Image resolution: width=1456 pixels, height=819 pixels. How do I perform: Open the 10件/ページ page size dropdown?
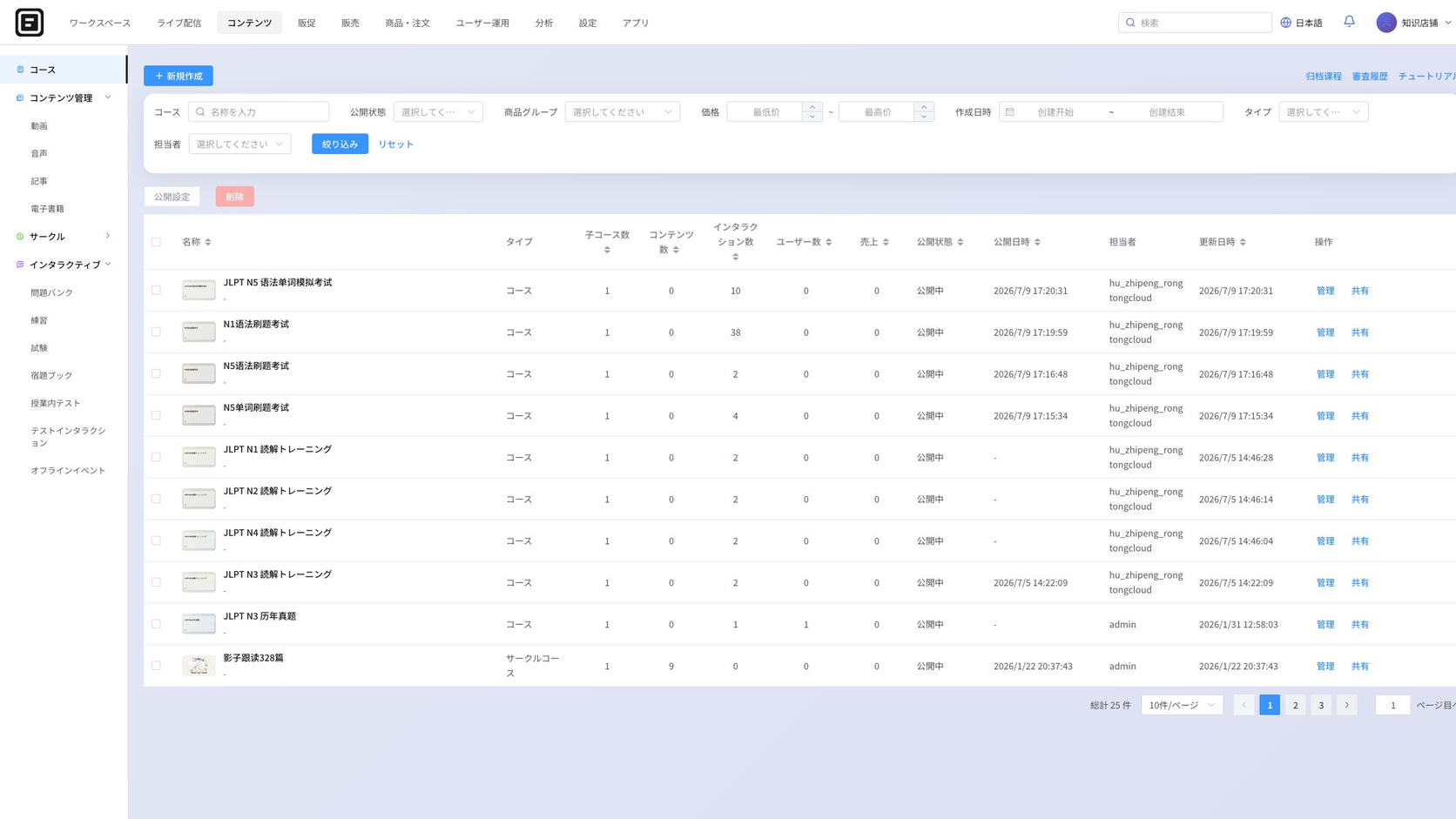click(1182, 705)
